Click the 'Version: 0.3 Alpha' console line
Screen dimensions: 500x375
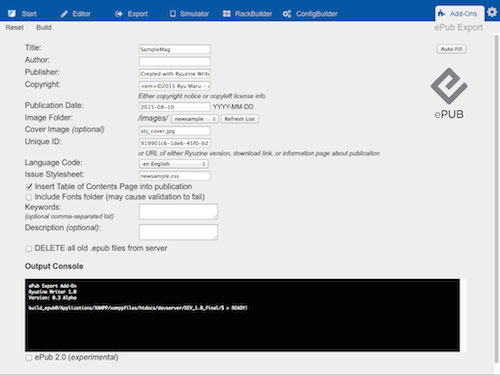pos(53,298)
